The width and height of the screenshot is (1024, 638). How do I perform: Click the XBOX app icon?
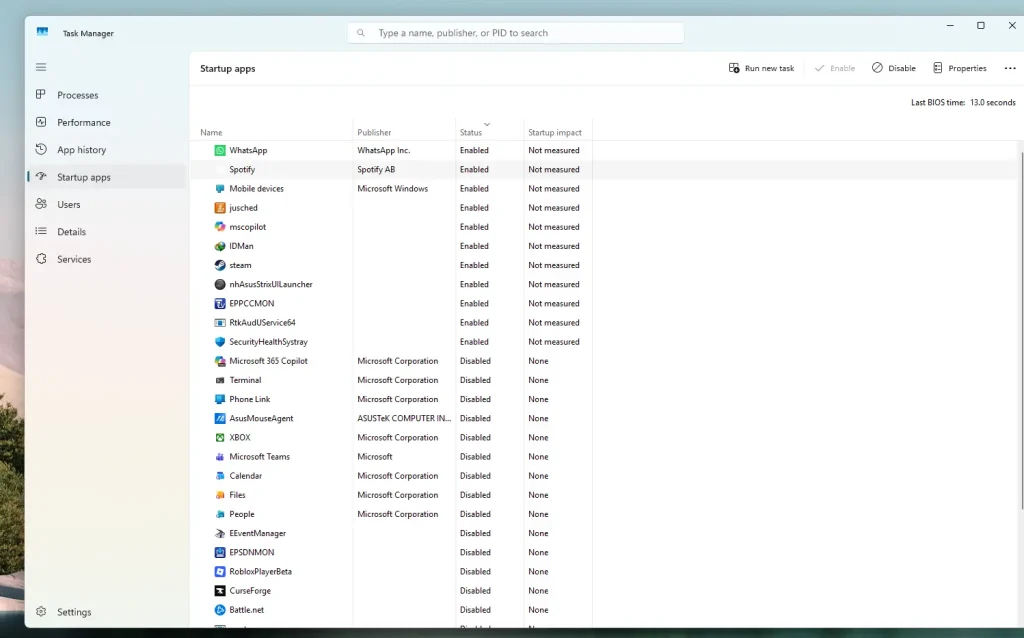coord(220,438)
